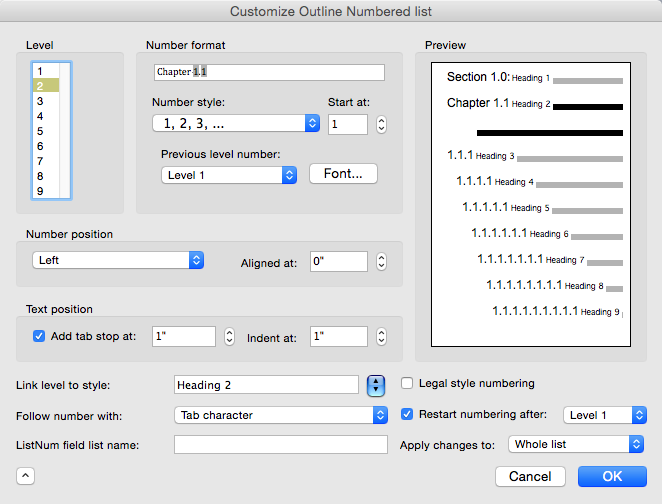
Task: Select level 7 in the Level list
Action: 46,161
